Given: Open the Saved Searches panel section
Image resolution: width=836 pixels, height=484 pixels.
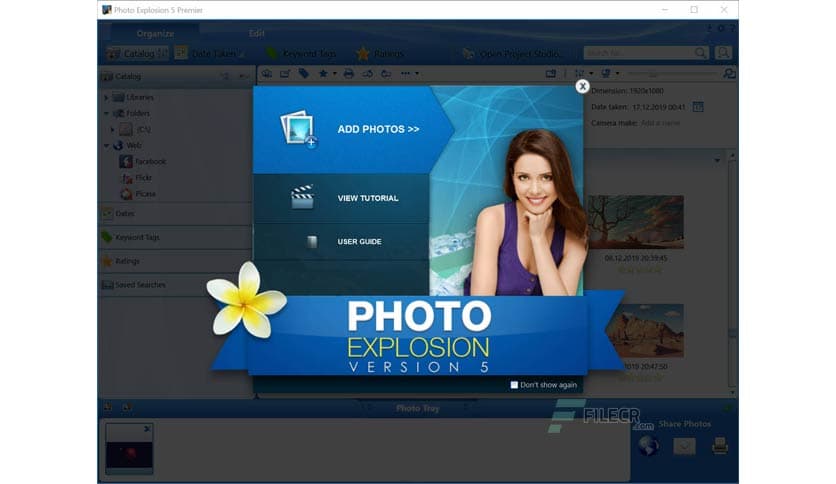Looking at the screenshot, I should click(x=175, y=285).
